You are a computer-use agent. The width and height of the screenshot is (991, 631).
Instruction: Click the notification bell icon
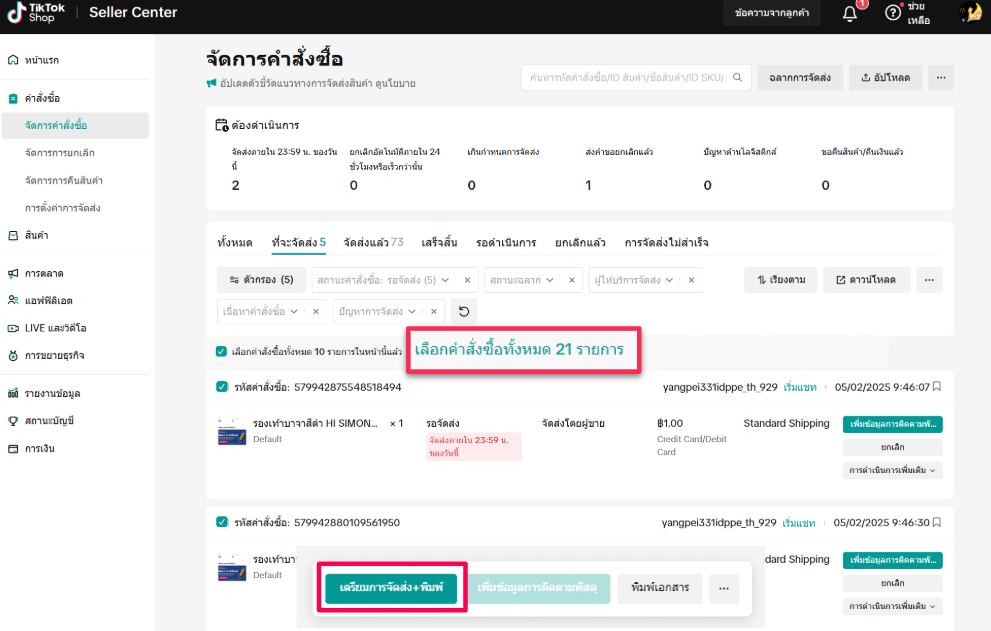(x=850, y=13)
